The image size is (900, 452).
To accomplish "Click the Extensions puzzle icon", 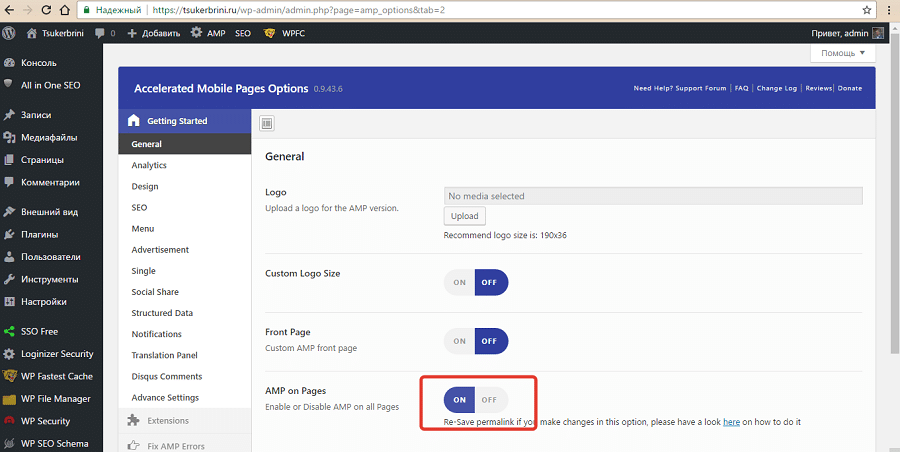I will 133,420.
